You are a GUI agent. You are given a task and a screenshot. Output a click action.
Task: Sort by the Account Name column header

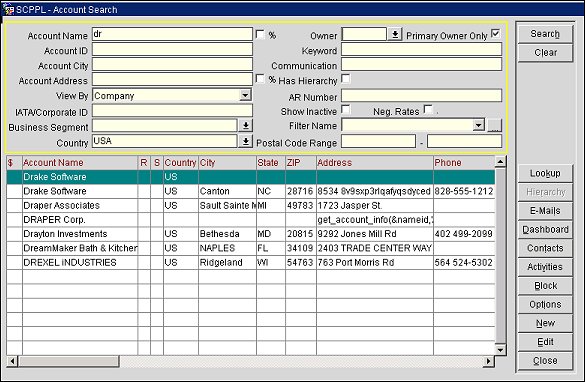(80, 163)
